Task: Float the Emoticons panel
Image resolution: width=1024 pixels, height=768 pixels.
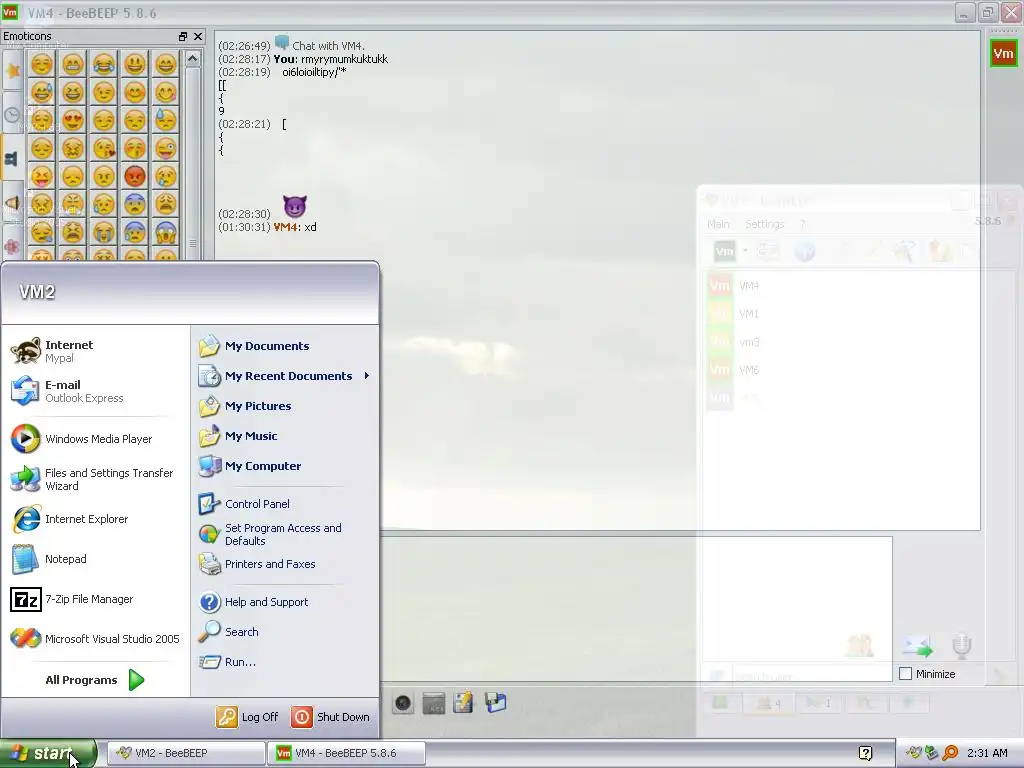Action: point(183,37)
